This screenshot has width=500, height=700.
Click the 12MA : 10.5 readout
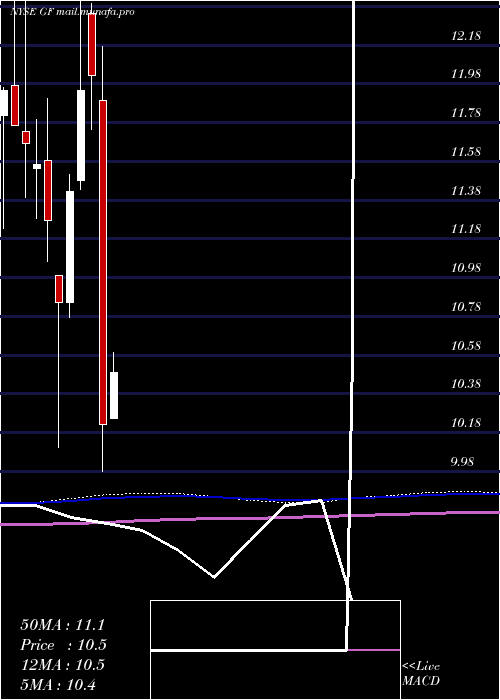[x=62, y=665]
